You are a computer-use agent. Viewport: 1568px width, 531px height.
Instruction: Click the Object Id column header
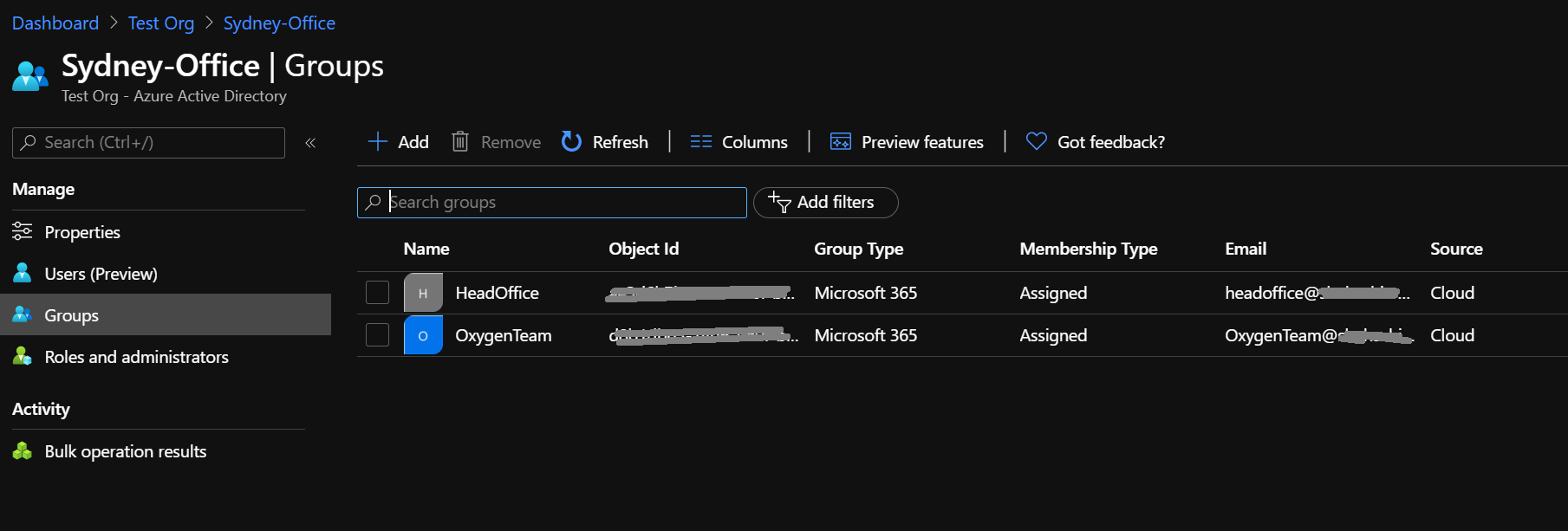[644, 249]
